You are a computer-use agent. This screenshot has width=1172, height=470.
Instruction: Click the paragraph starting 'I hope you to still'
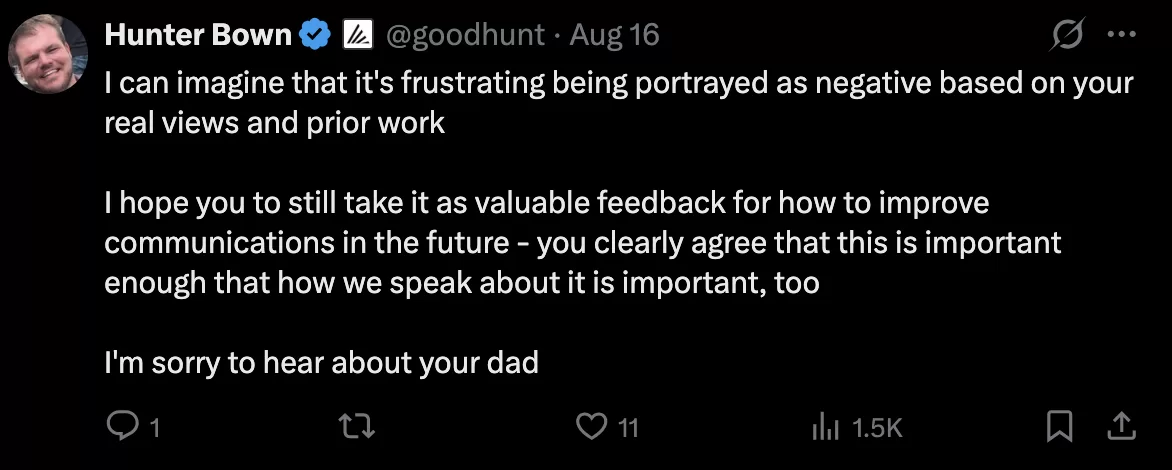click(x=583, y=243)
